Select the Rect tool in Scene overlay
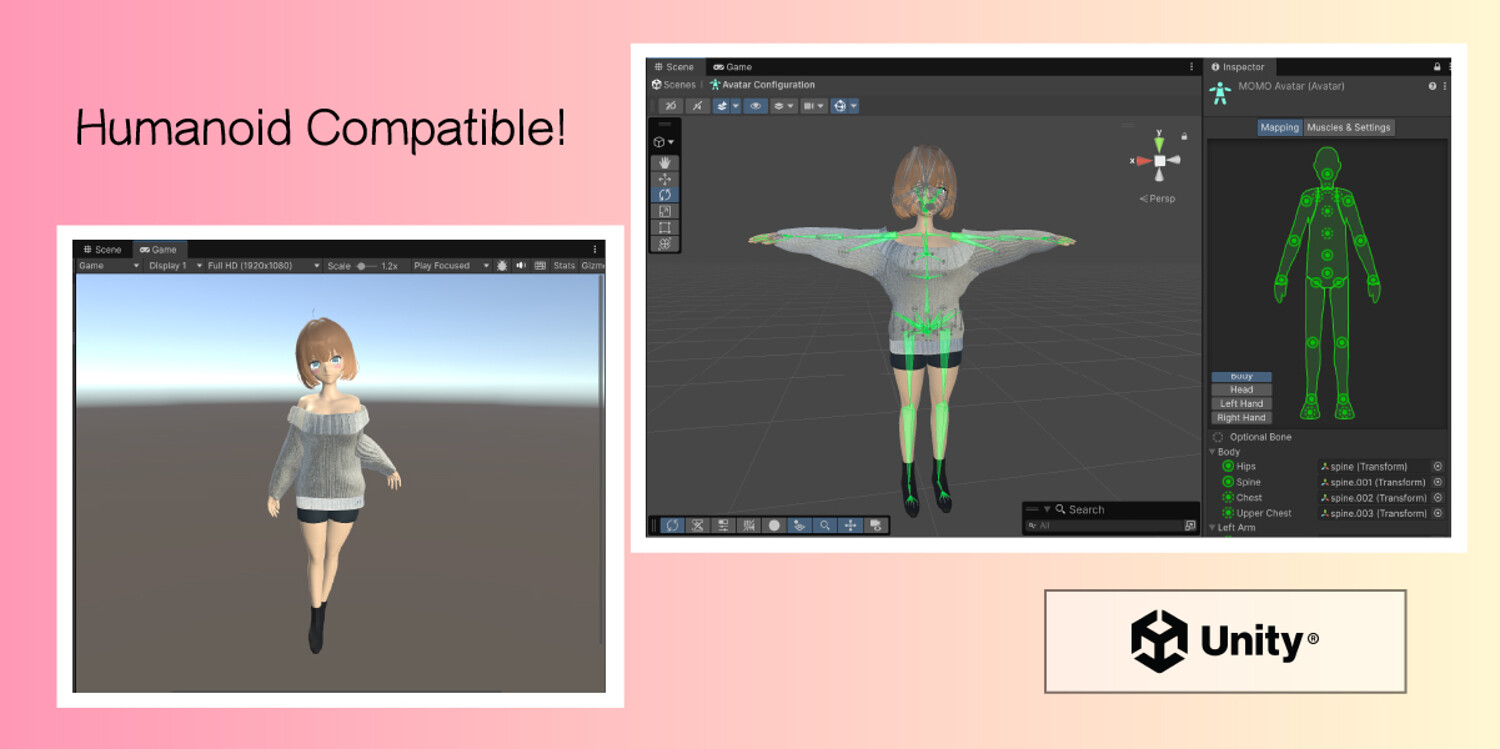 (x=665, y=227)
